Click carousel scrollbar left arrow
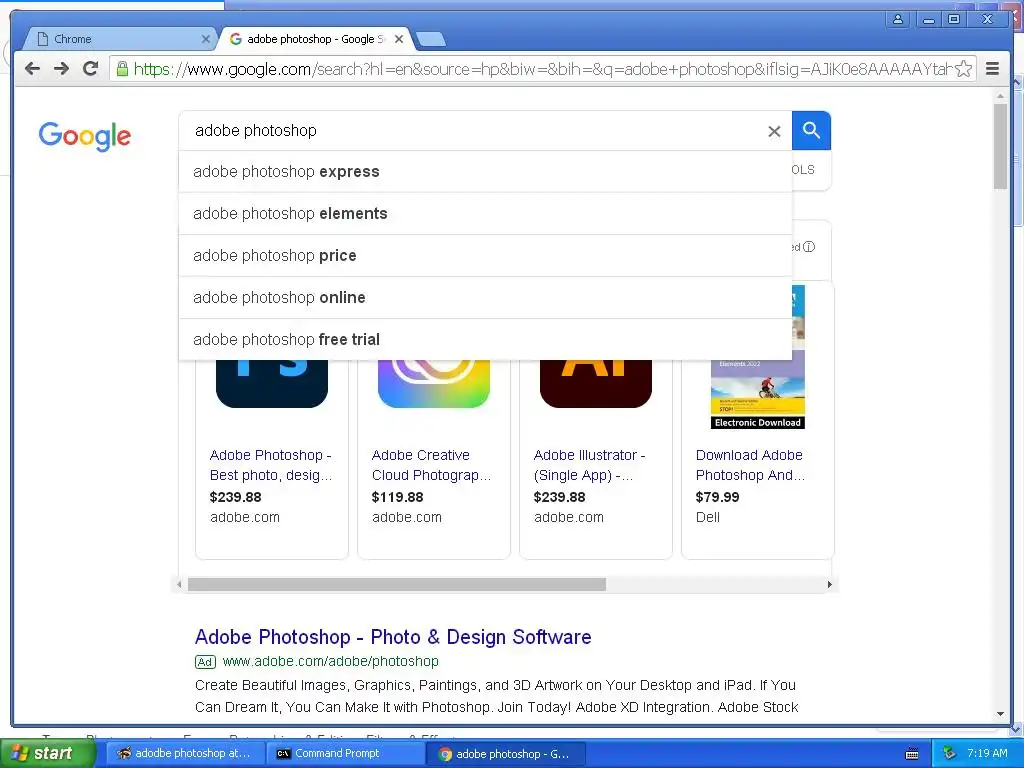Screen dimensions: 1024x768 [180, 584]
